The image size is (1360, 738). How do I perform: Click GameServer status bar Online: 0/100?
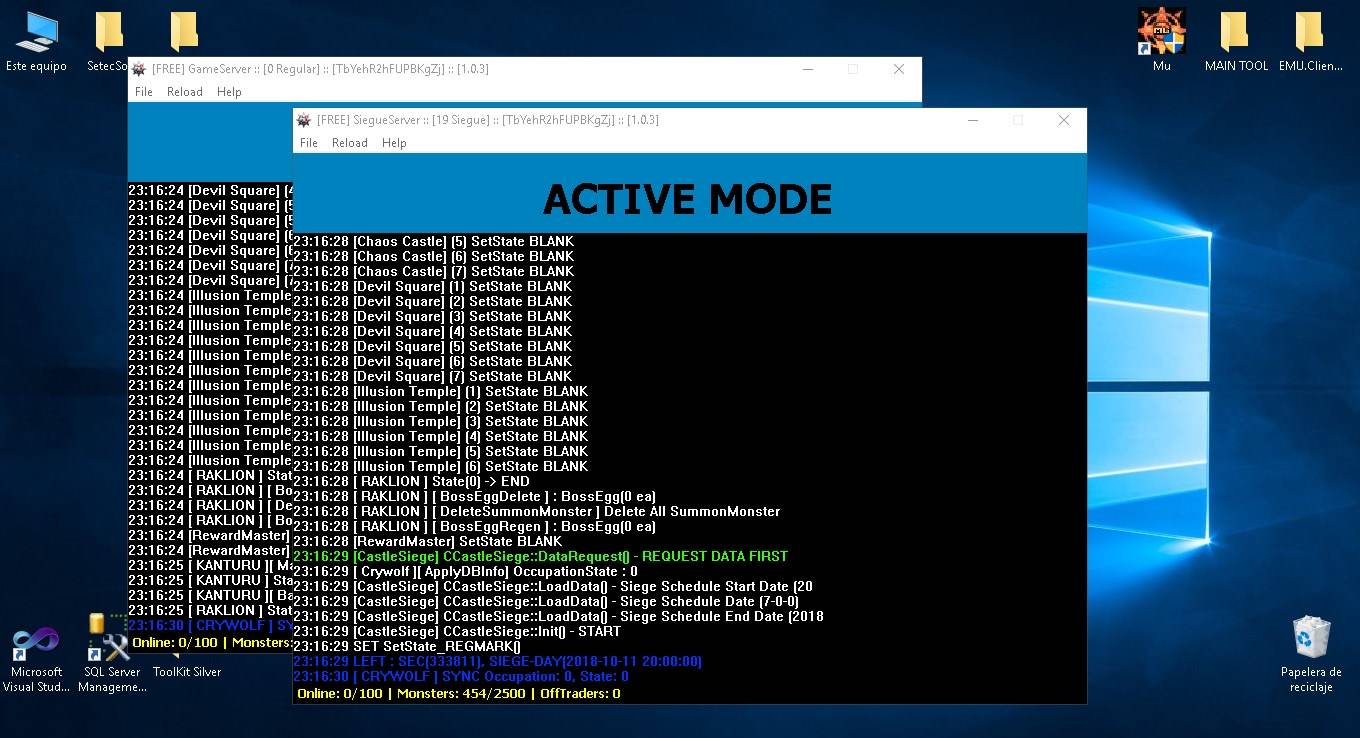point(175,642)
